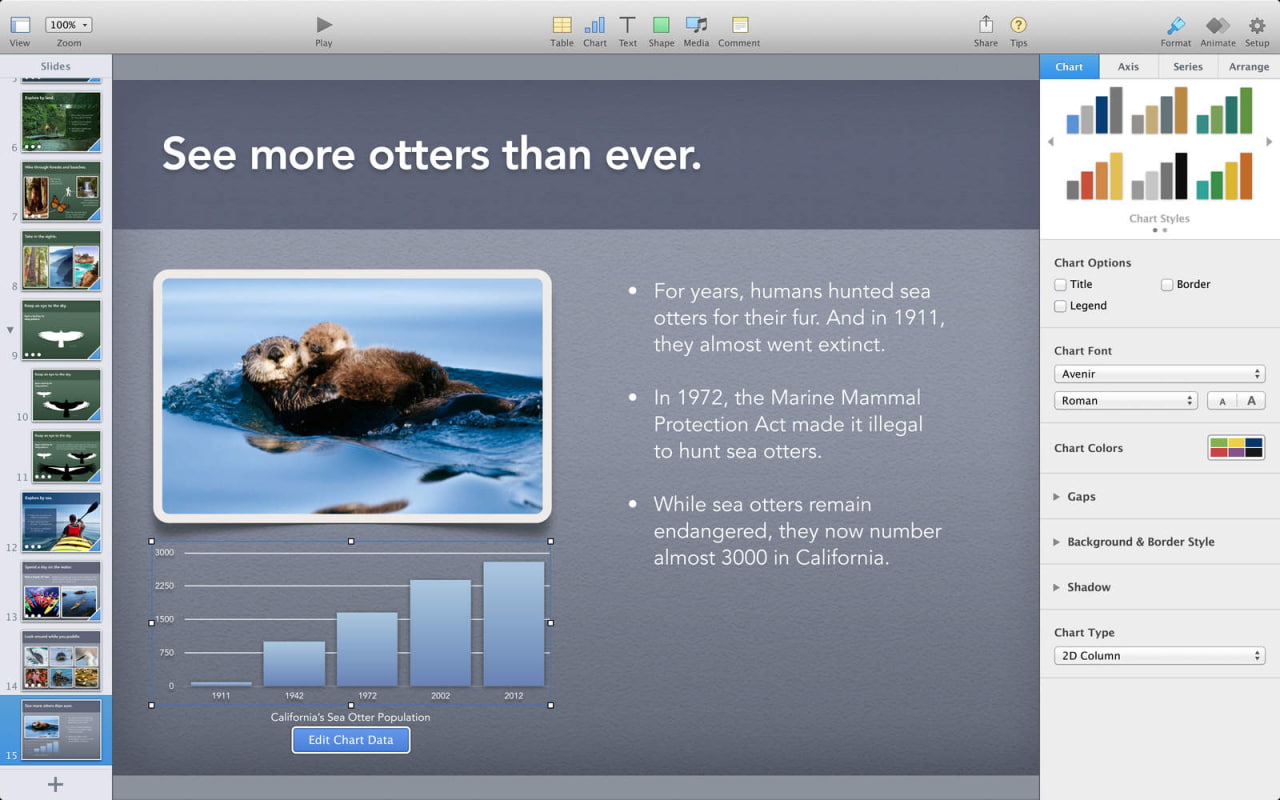The height and width of the screenshot is (800, 1280).
Task: Switch to the Axis tab
Action: (1128, 67)
